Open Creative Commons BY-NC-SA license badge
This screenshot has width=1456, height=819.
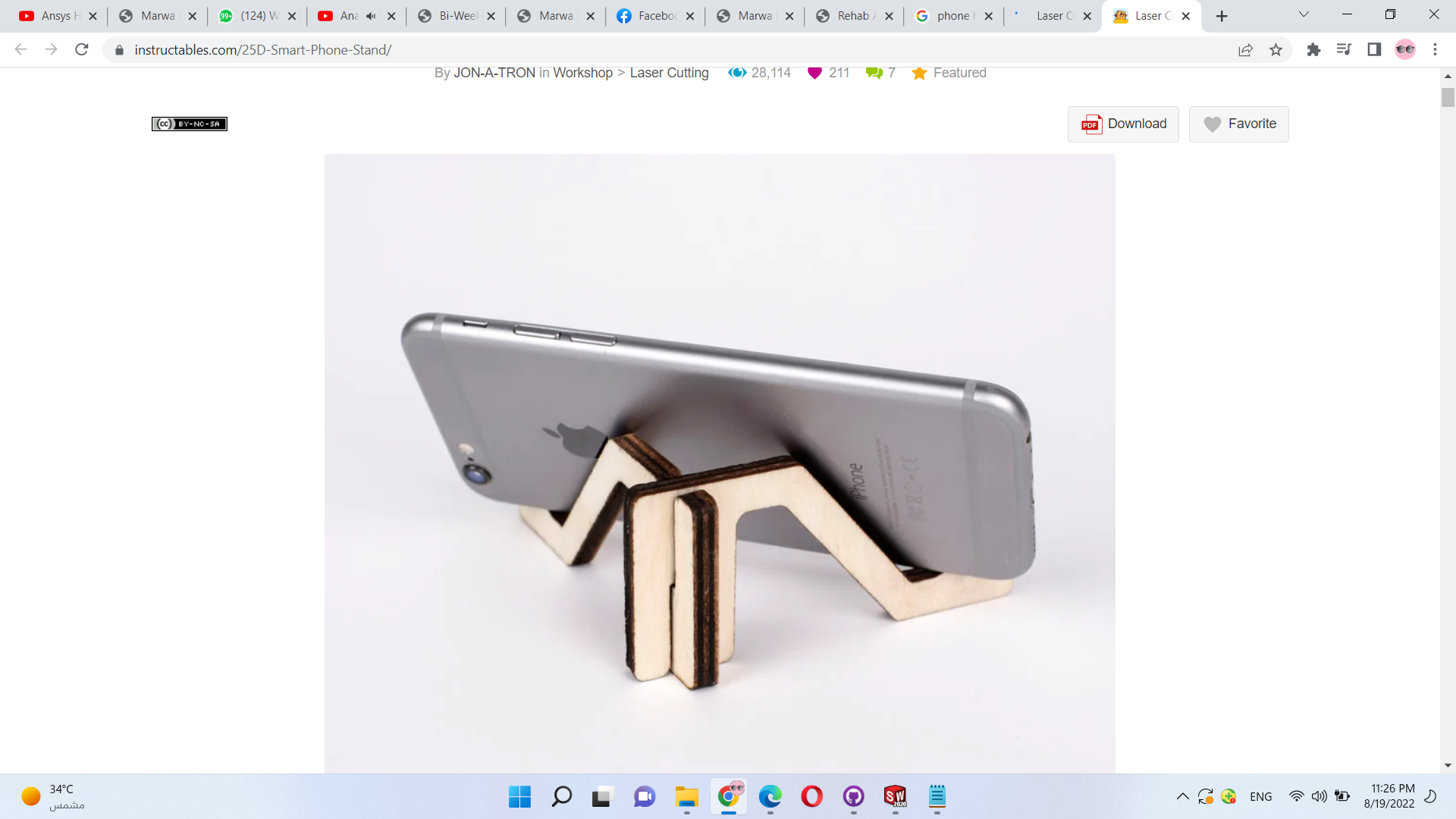190,124
